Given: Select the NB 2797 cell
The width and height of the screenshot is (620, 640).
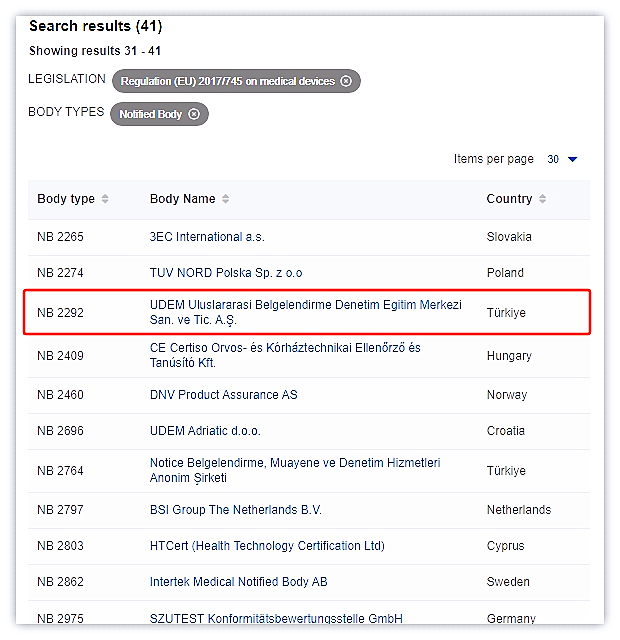Looking at the screenshot, I should click(60, 510).
